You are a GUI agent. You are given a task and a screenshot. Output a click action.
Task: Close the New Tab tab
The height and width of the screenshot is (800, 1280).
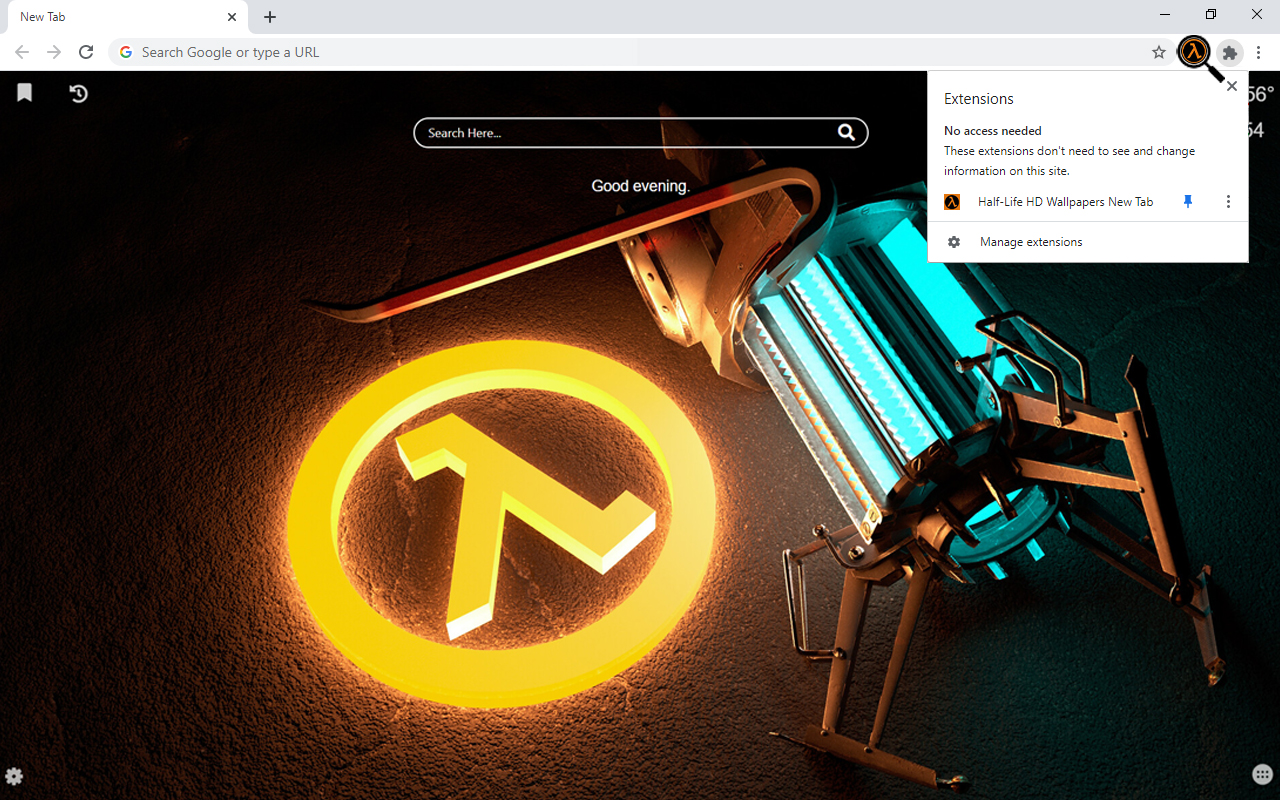[232, 17]
